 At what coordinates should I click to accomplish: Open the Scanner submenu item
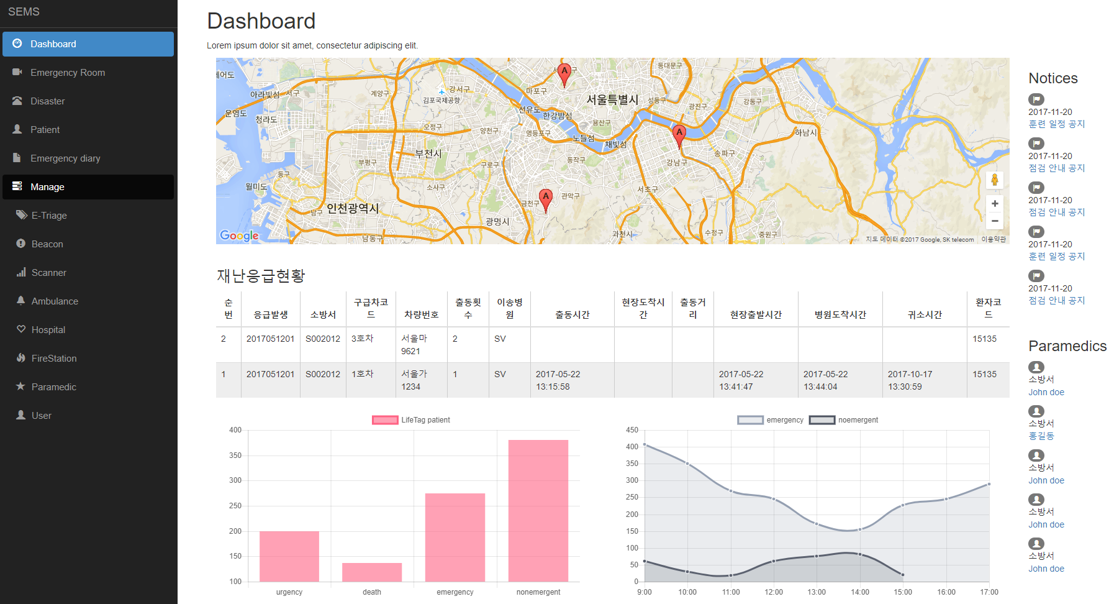(88, 272)
